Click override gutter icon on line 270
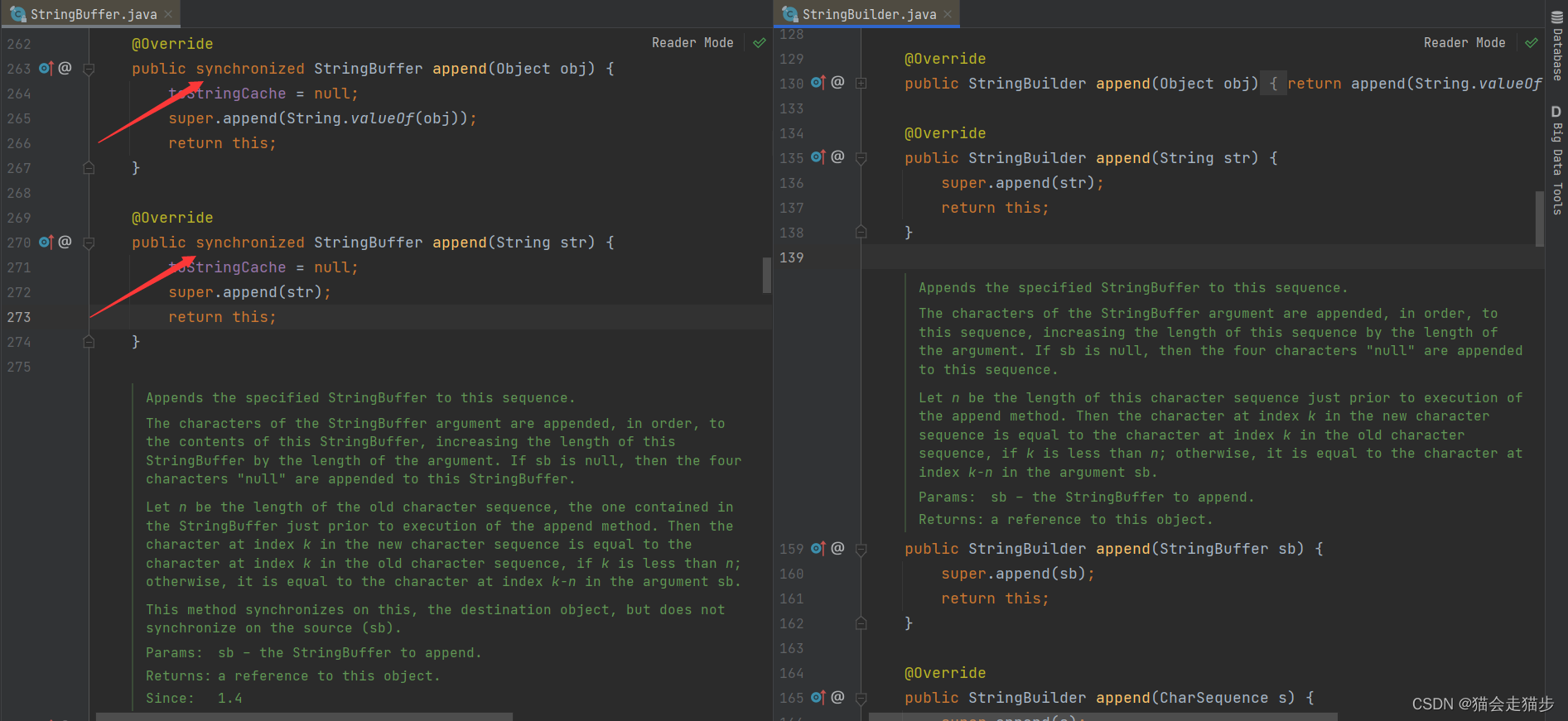Viewport: 1568px width, 721px height. (x=46, y=242)
